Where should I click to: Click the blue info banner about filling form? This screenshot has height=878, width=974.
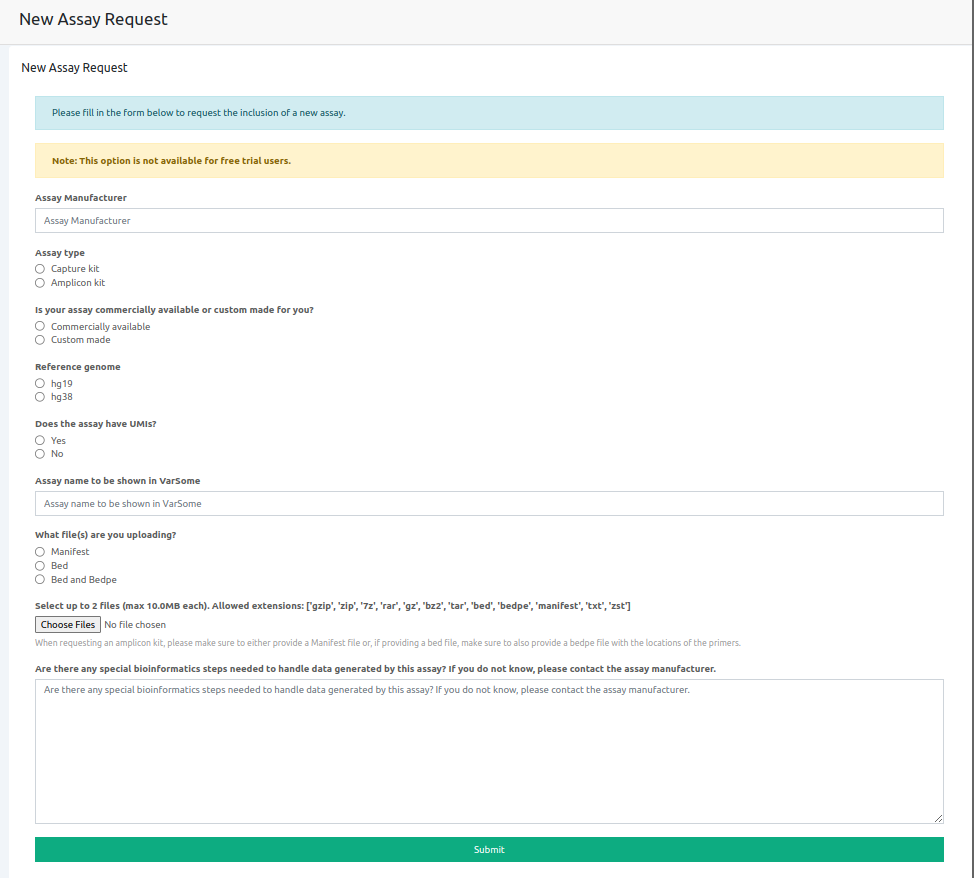tap(489, 113)
